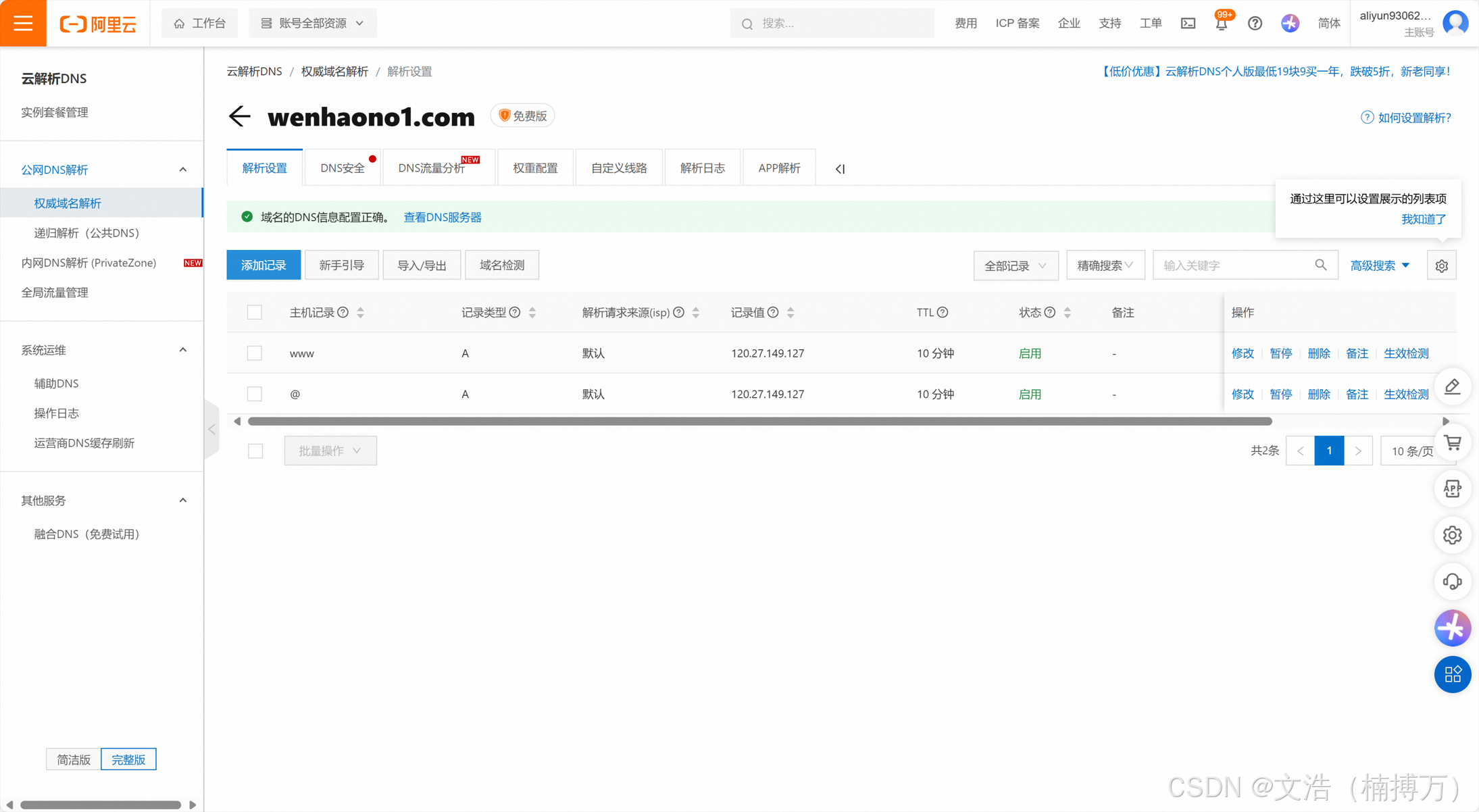Open the hamburger navigation menu
Screen dimensions: 1479x812
(x=23, y=23)
